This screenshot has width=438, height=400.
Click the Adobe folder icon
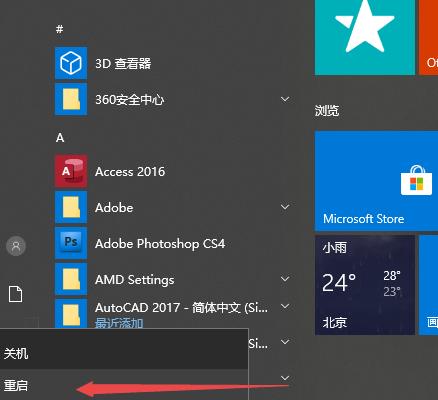point(71,207)
